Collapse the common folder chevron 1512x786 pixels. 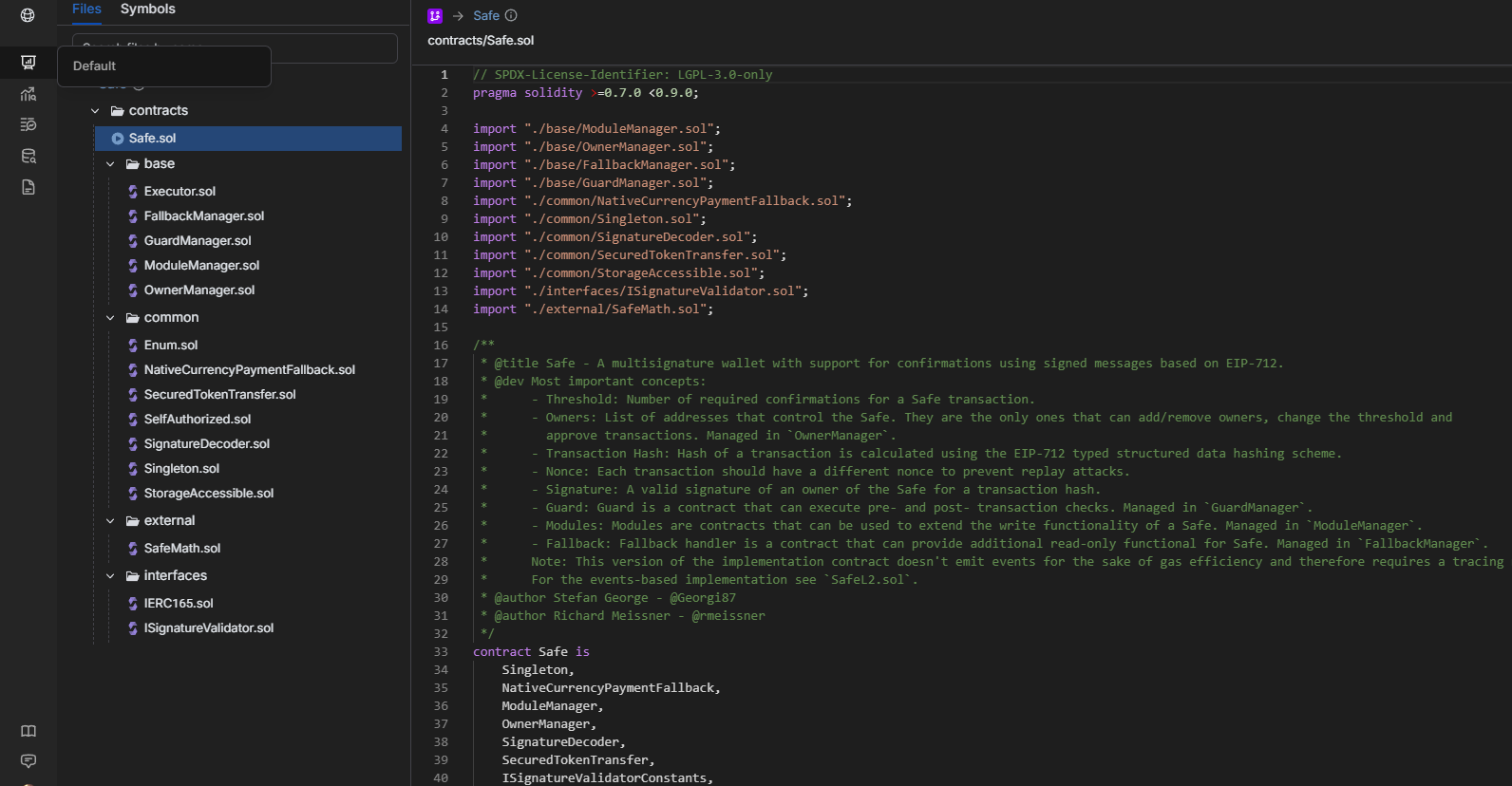click(110, 318)
